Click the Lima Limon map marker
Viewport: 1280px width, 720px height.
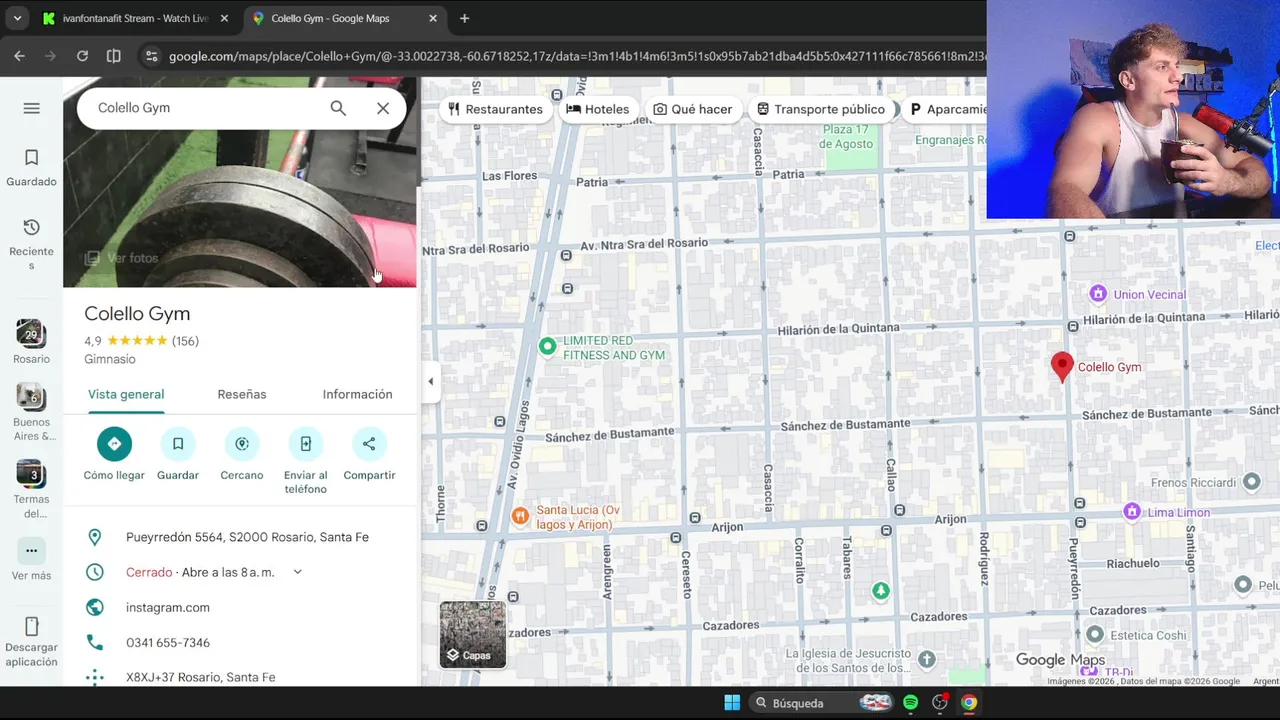[1132, 511]
